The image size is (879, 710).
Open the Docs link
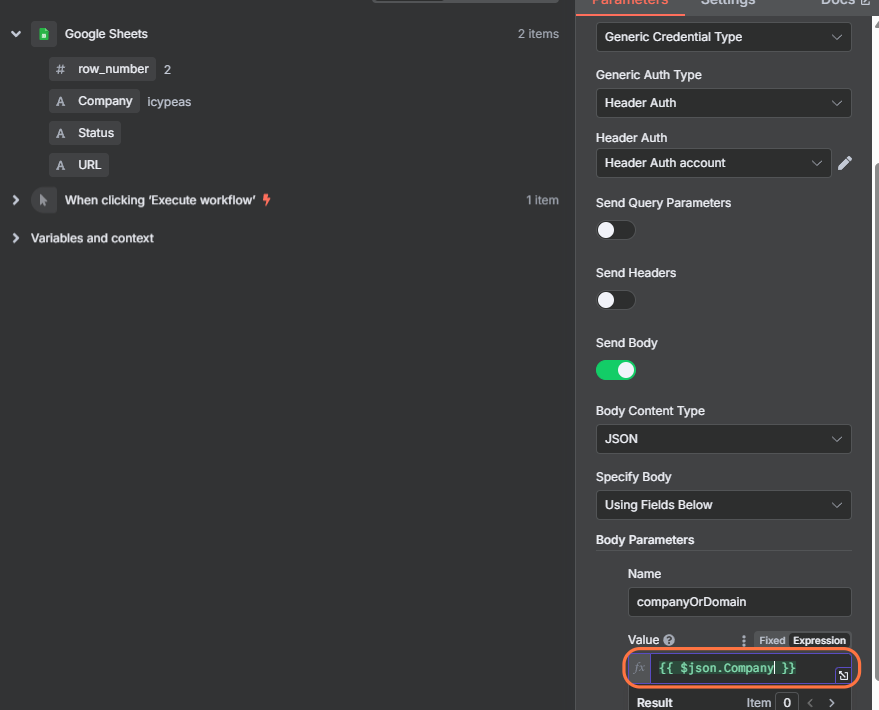[845, 2]
